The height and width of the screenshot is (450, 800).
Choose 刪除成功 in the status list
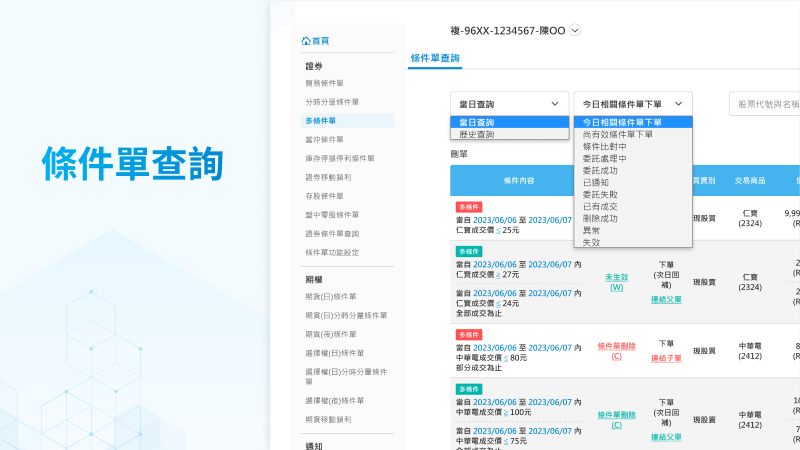tap(600, 218)
